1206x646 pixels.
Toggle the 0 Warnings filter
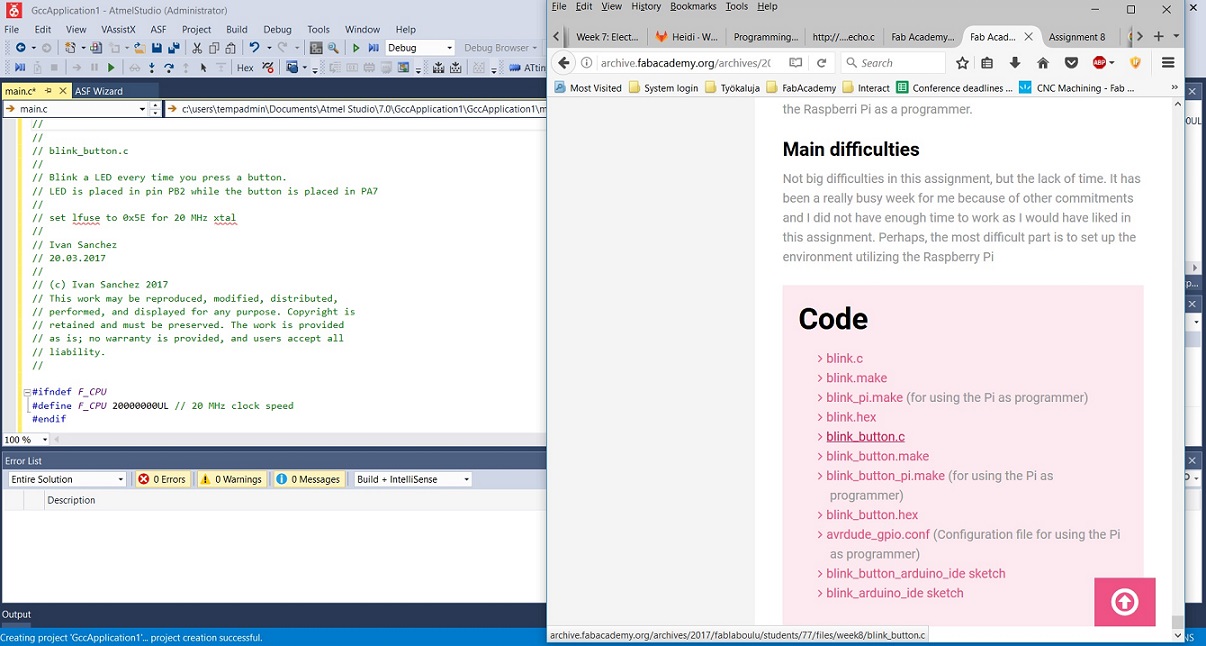coord(232,479)
